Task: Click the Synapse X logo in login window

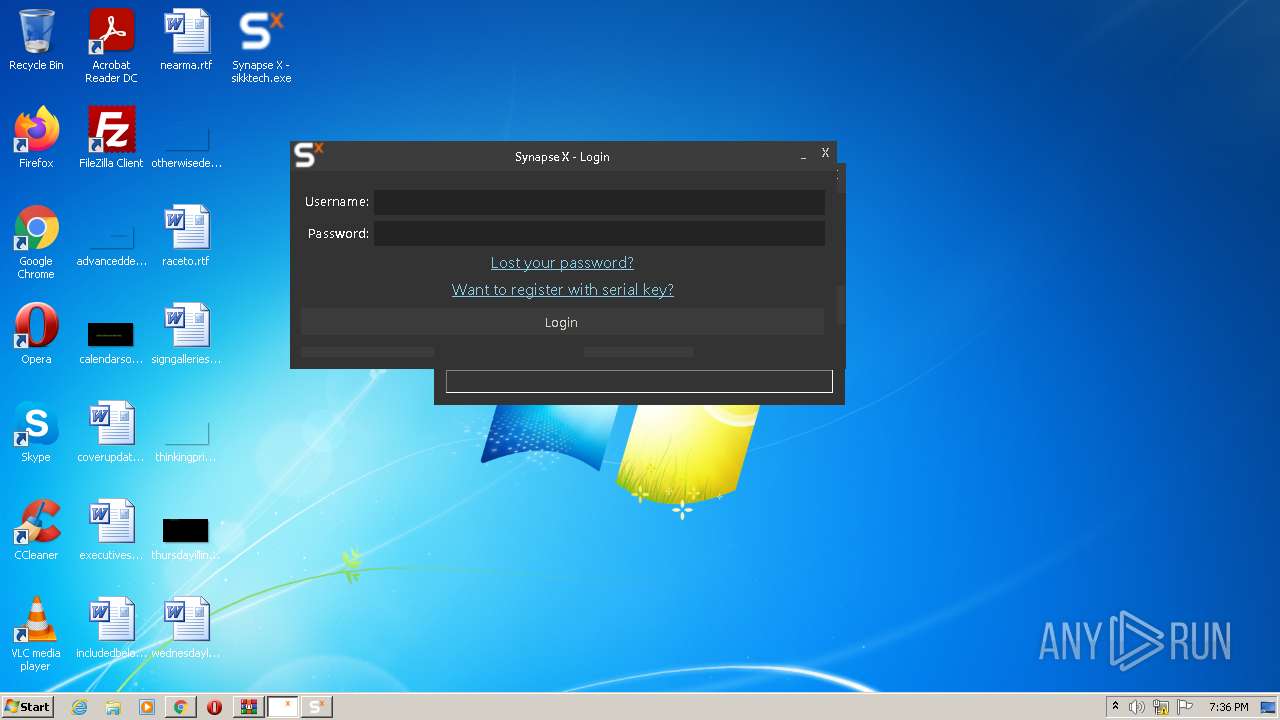Action: (x=308, y=155)
